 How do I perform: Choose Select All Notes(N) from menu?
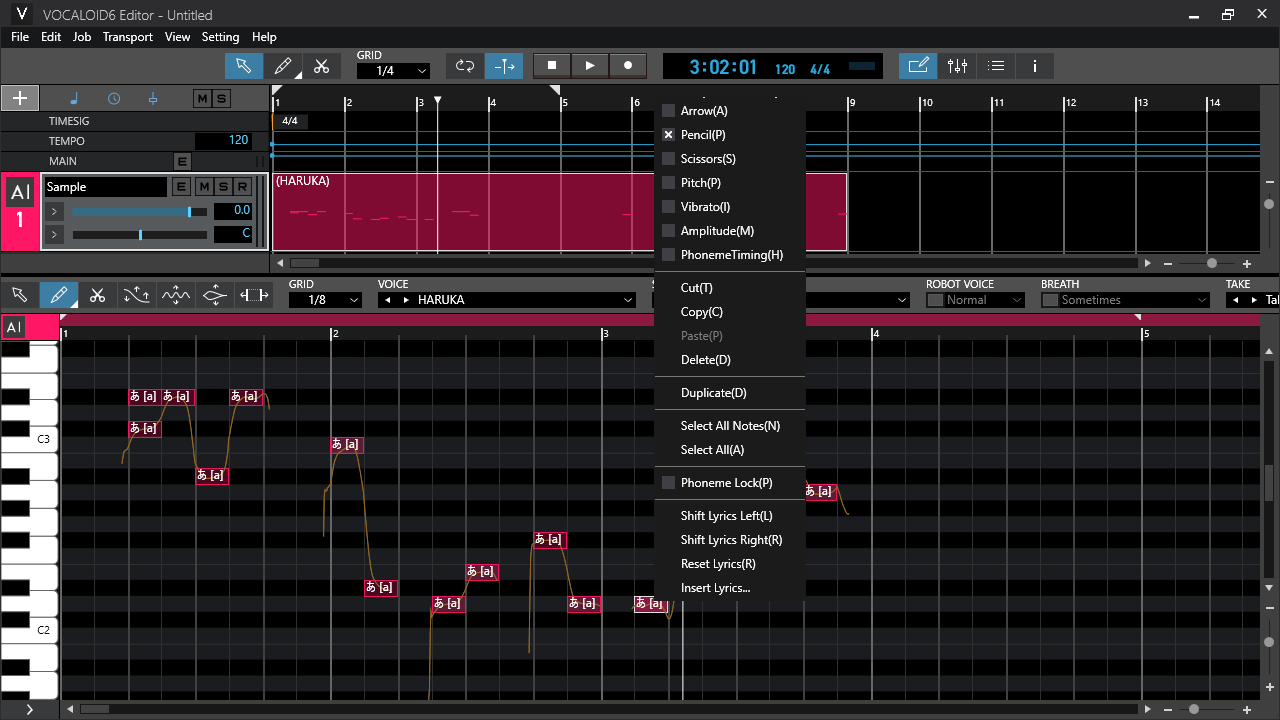click(730, 426)
